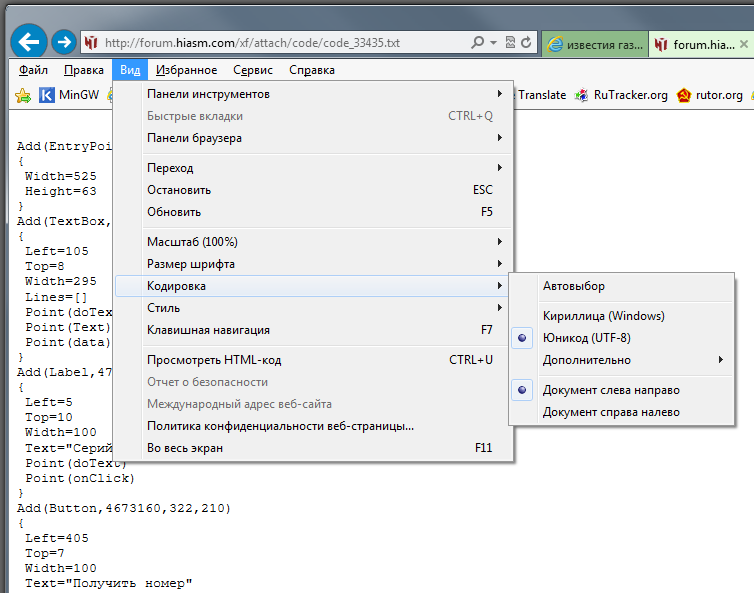Viewport: 754px width, 593px height.
Task: Click the address bar URL field
Action: point(280,43)
